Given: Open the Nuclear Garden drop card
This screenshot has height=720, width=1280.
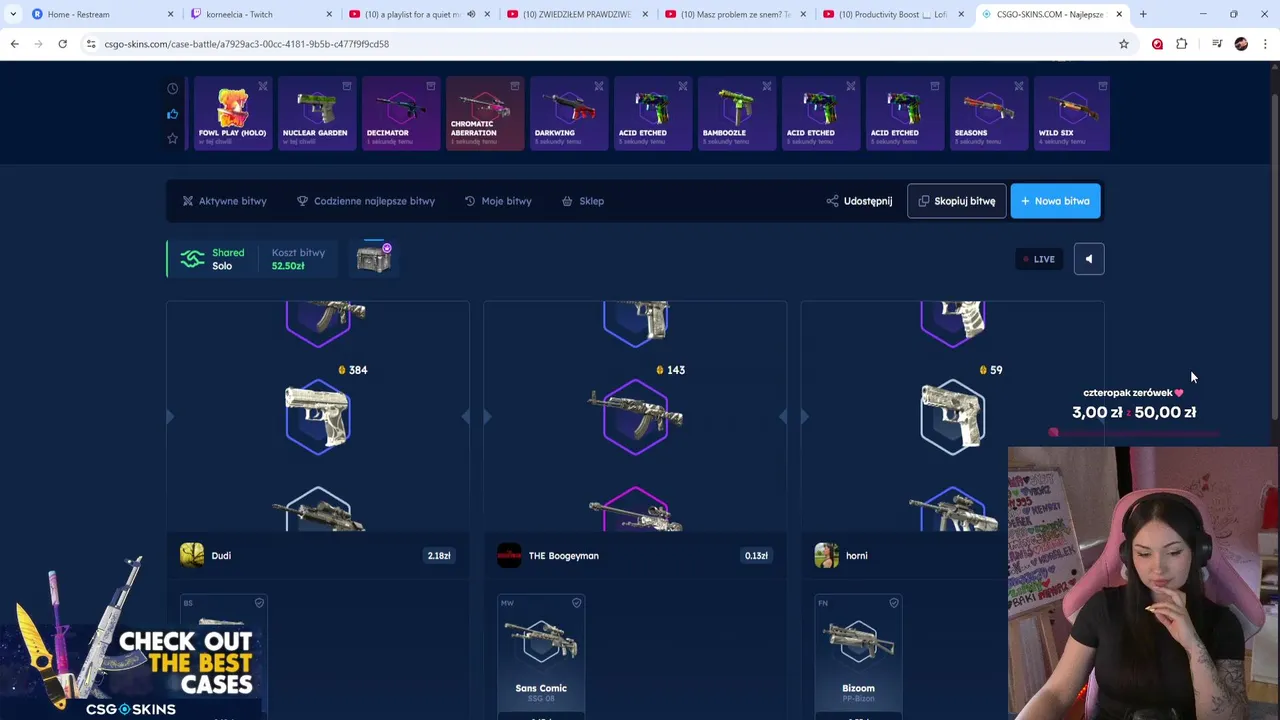Looking at the screenshot, I should pyautogui.click(x=316, y=114).
